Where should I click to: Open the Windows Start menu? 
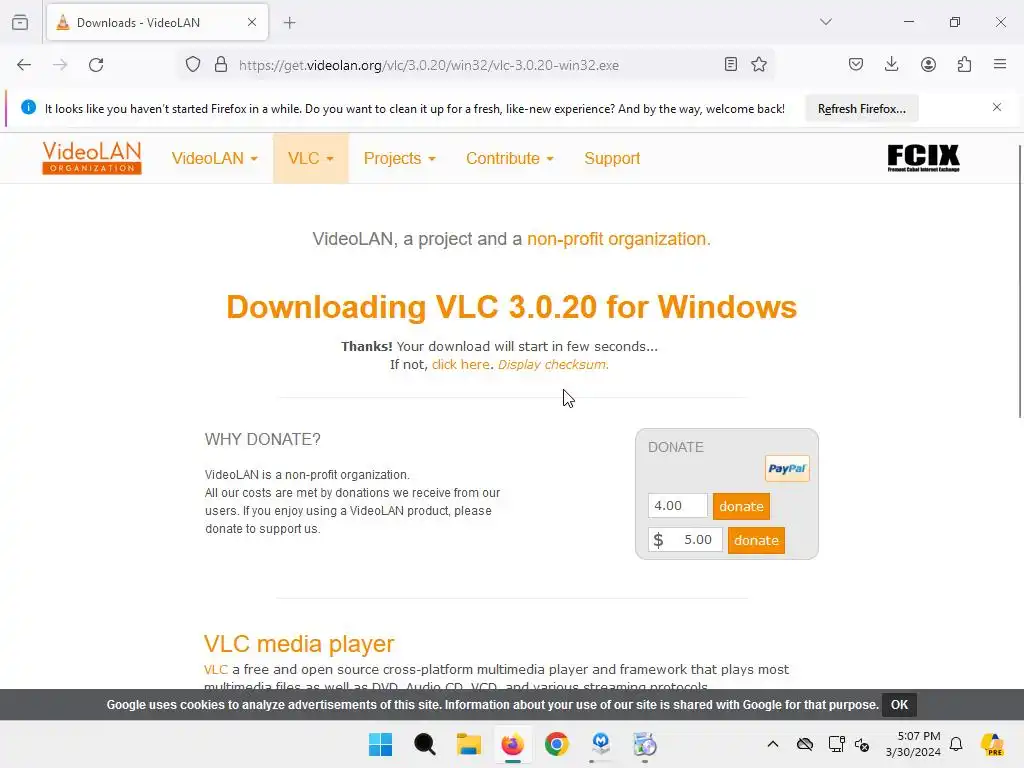(x=381, y=744)
